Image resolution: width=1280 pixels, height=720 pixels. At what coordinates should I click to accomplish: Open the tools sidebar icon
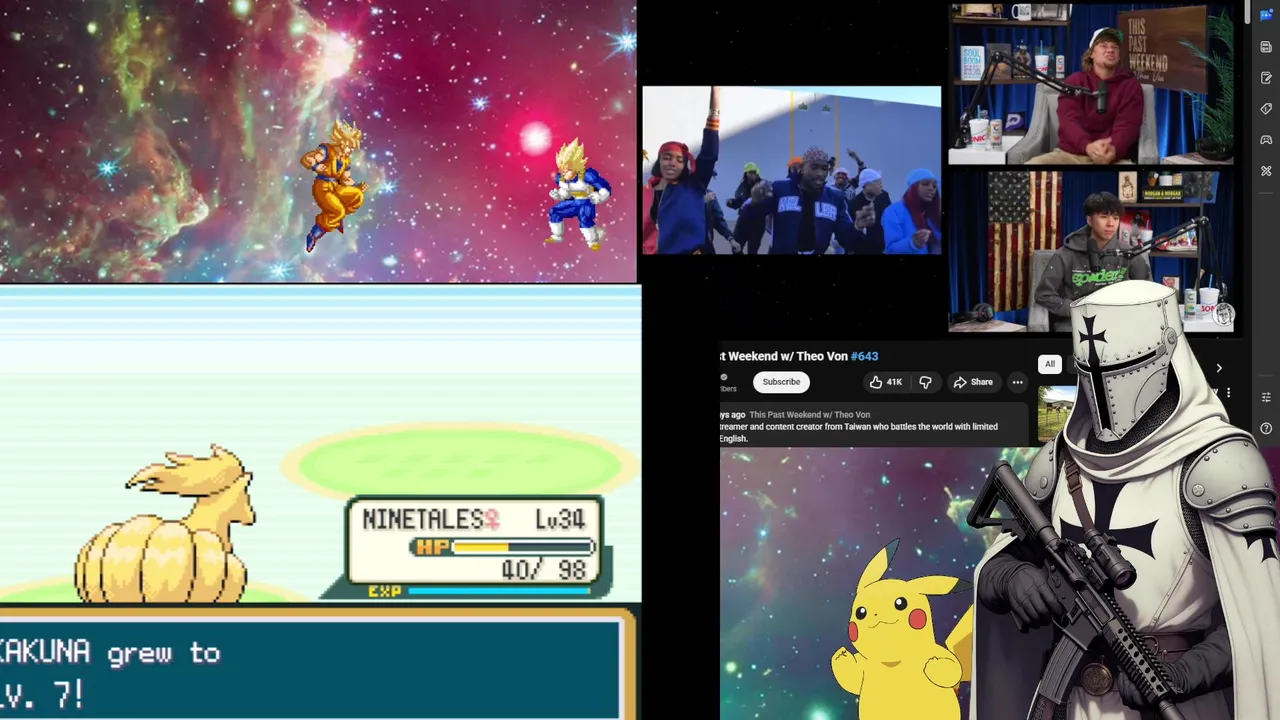(1266, 171)
